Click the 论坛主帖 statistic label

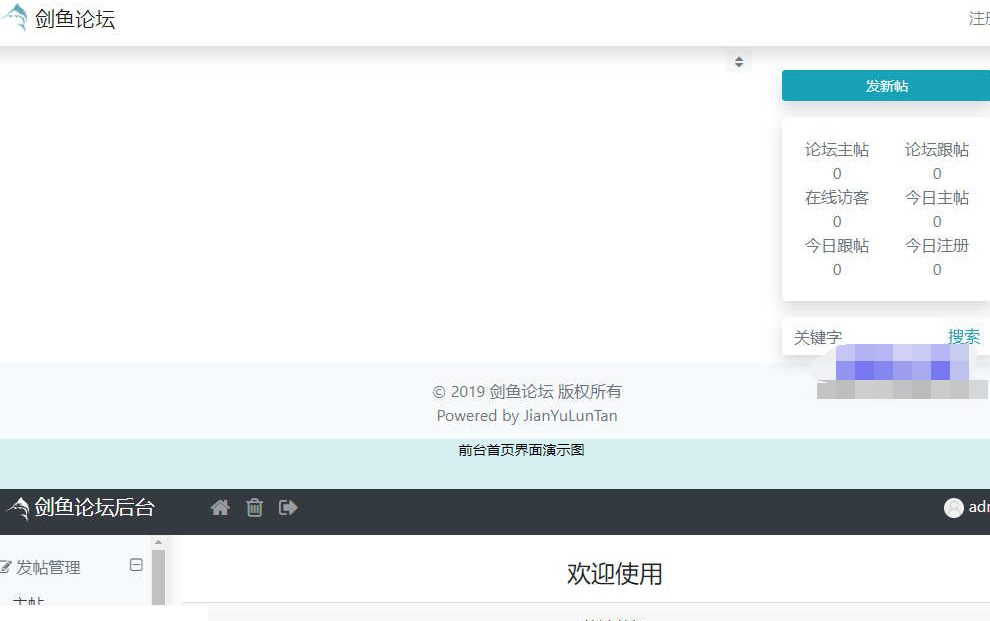tap(837, 150)
